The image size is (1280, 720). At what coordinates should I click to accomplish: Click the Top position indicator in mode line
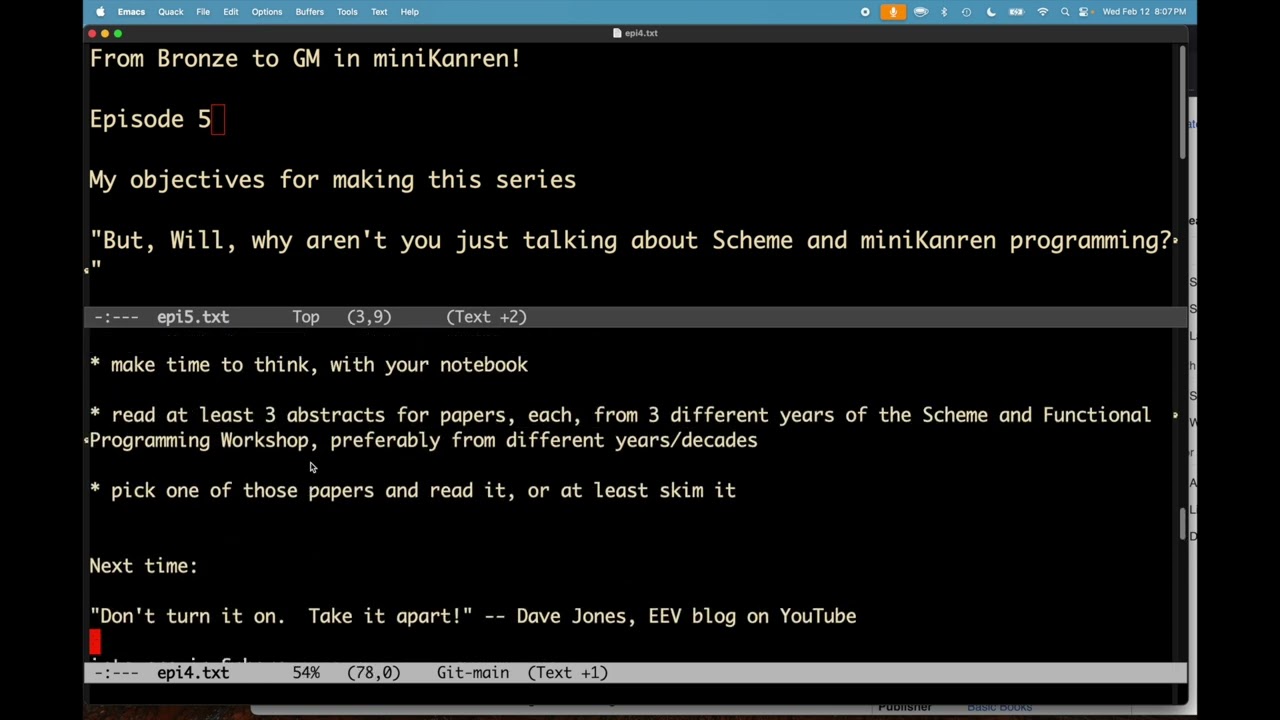point(306,317)
